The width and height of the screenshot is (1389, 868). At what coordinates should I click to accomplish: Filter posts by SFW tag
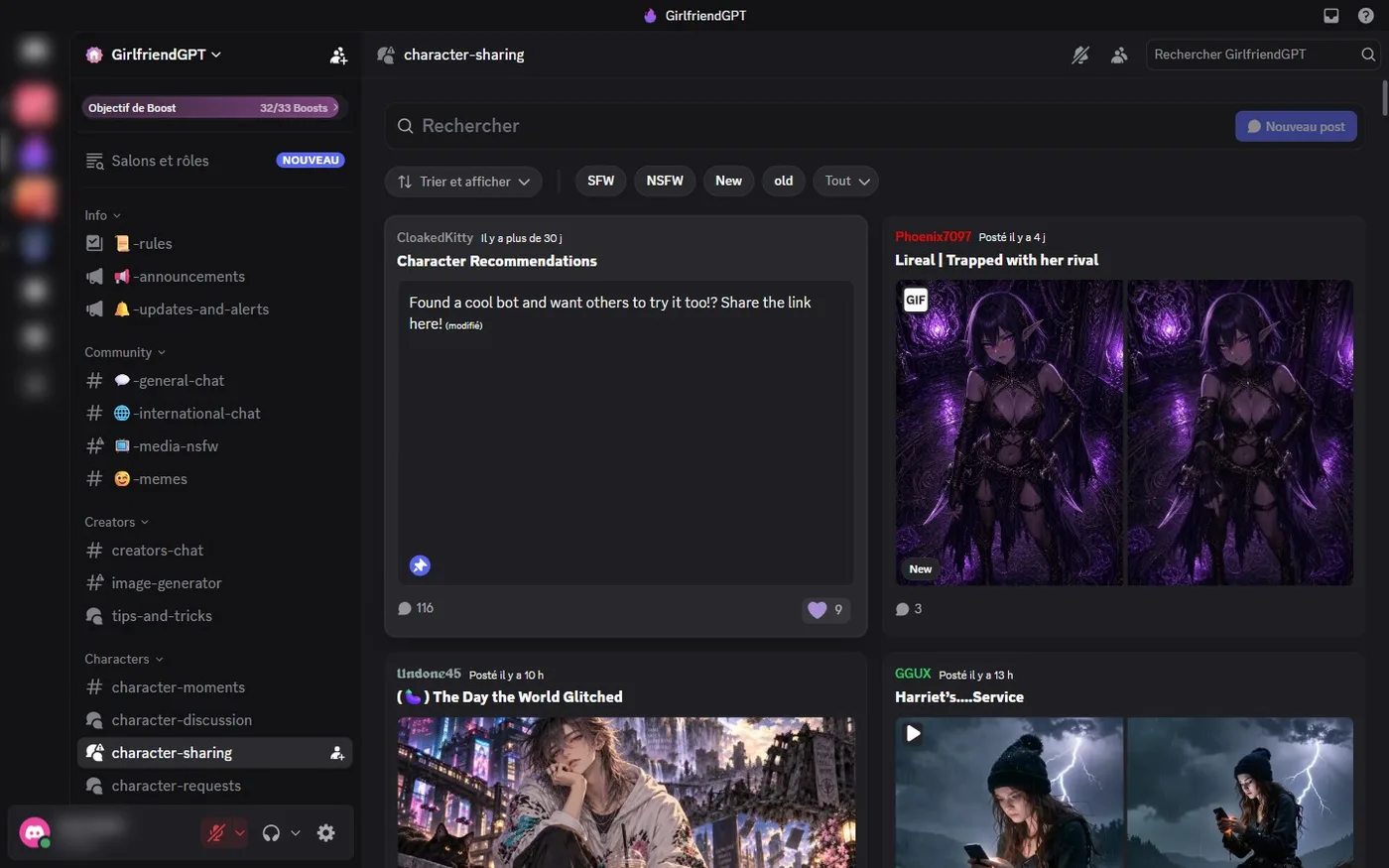coord(601,181)
